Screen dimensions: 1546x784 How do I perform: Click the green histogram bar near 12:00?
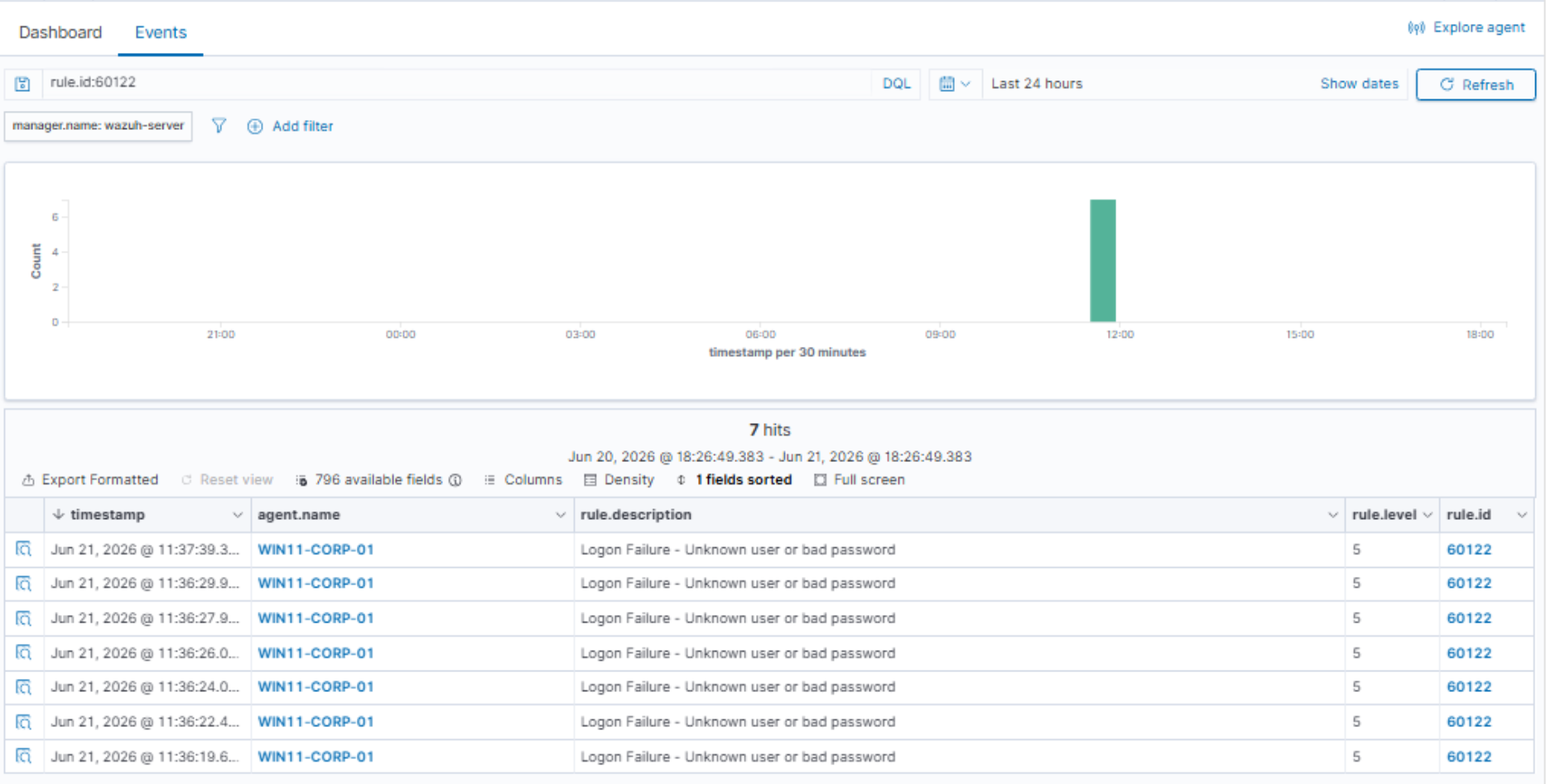1102,260
